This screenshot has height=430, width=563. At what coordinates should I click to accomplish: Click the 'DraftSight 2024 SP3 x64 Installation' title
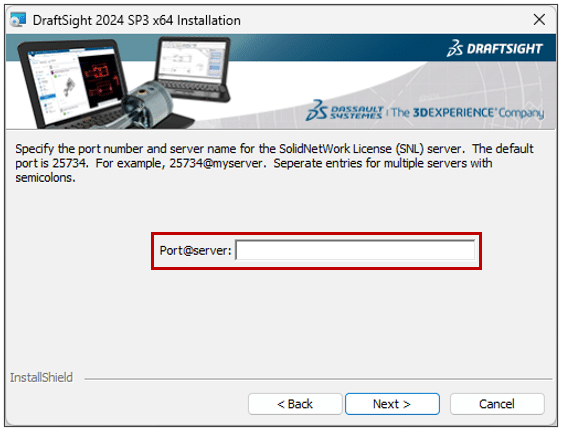[x=137, y=20]
